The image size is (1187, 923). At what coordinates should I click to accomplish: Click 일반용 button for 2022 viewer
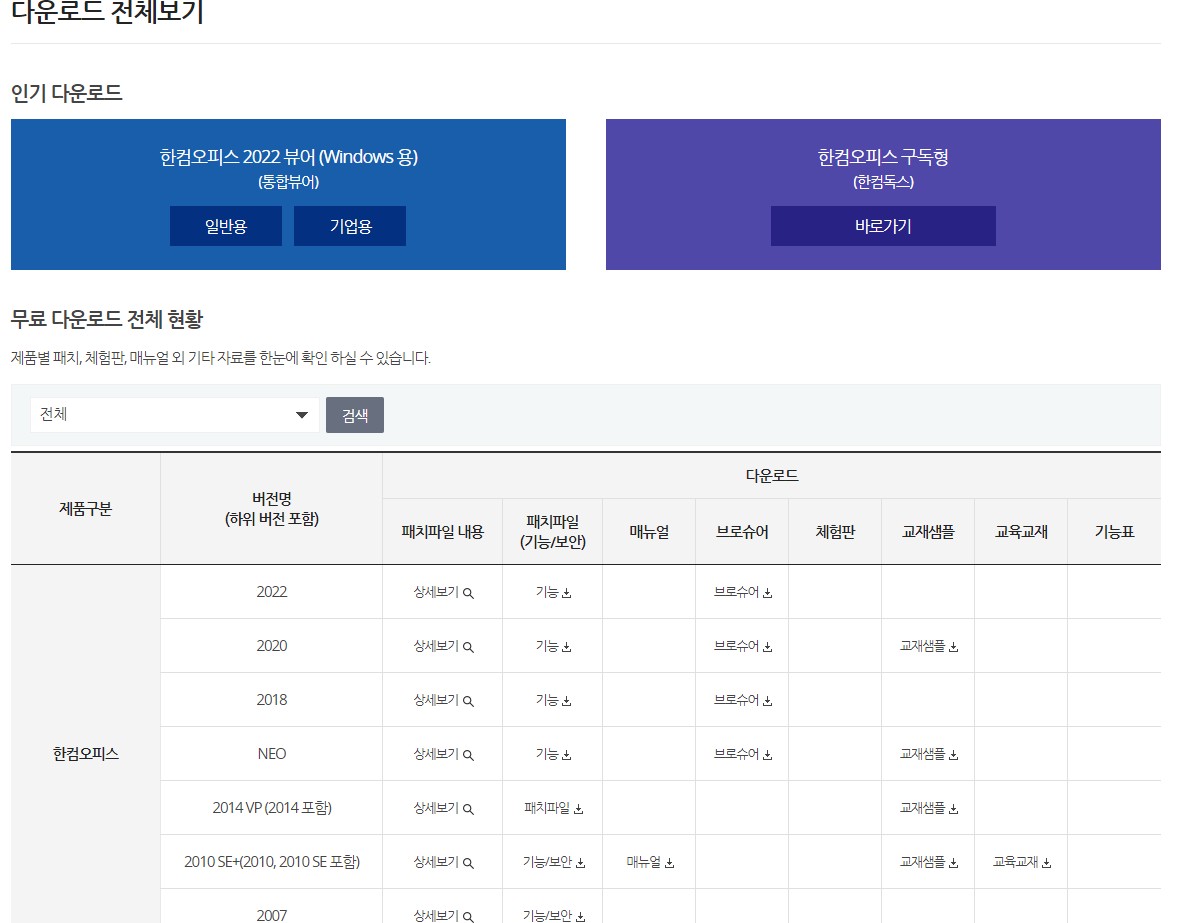coord(226,226)
